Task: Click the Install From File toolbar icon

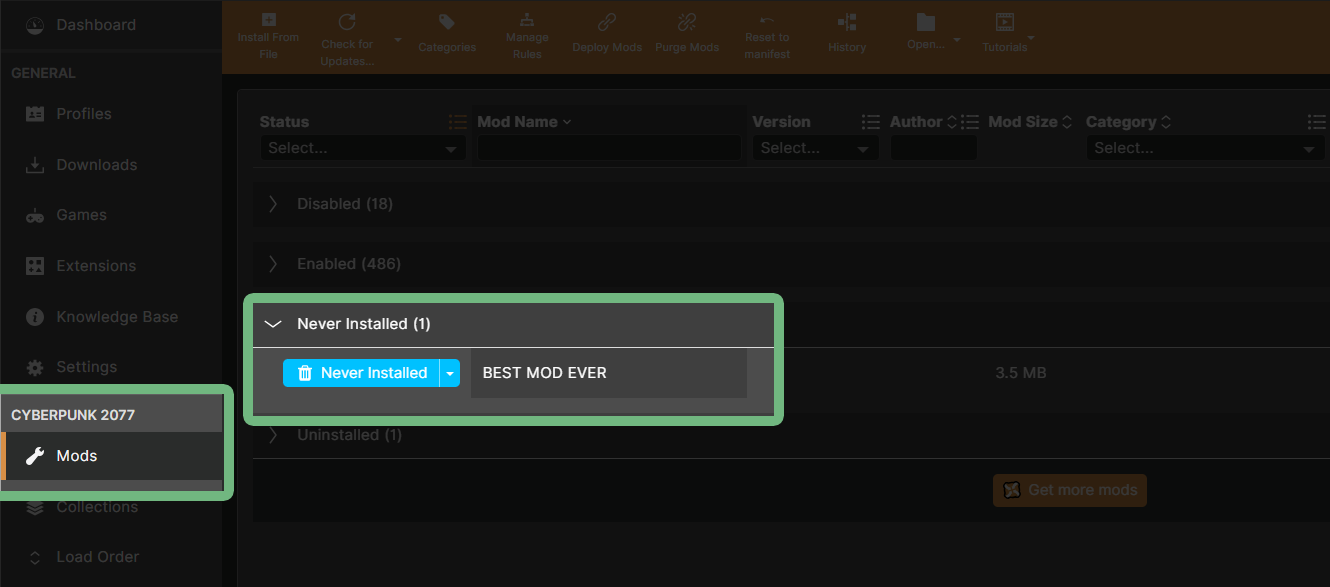Action: pos(267,21)
